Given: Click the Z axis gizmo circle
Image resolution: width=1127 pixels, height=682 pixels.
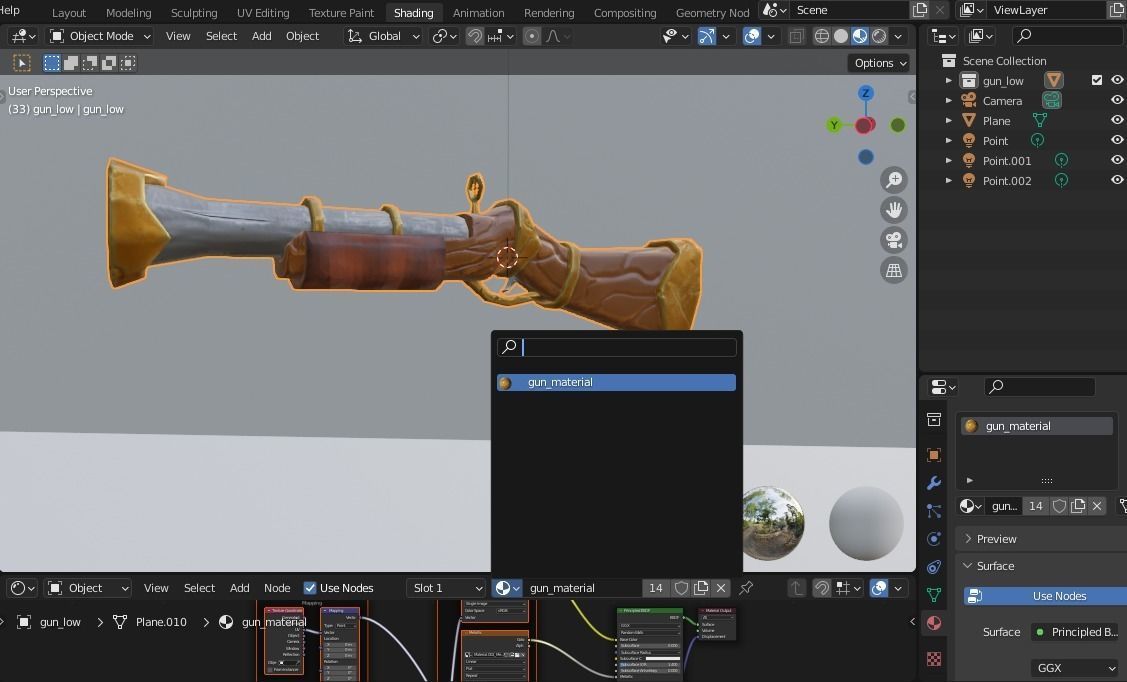Looking at the screenshot, I should [865, 93].
